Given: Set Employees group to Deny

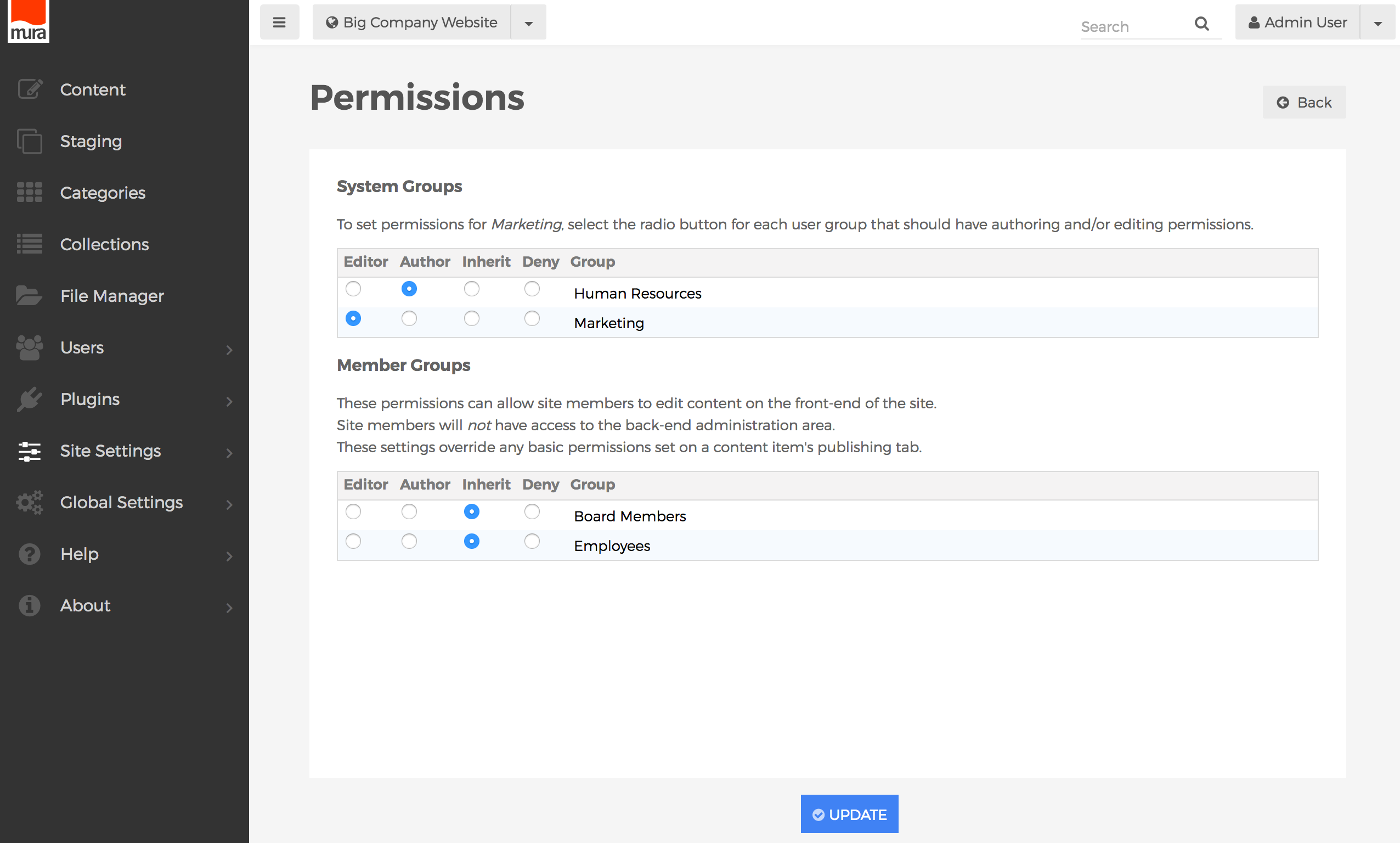Looking at the screenshot, I should [532, 541].
